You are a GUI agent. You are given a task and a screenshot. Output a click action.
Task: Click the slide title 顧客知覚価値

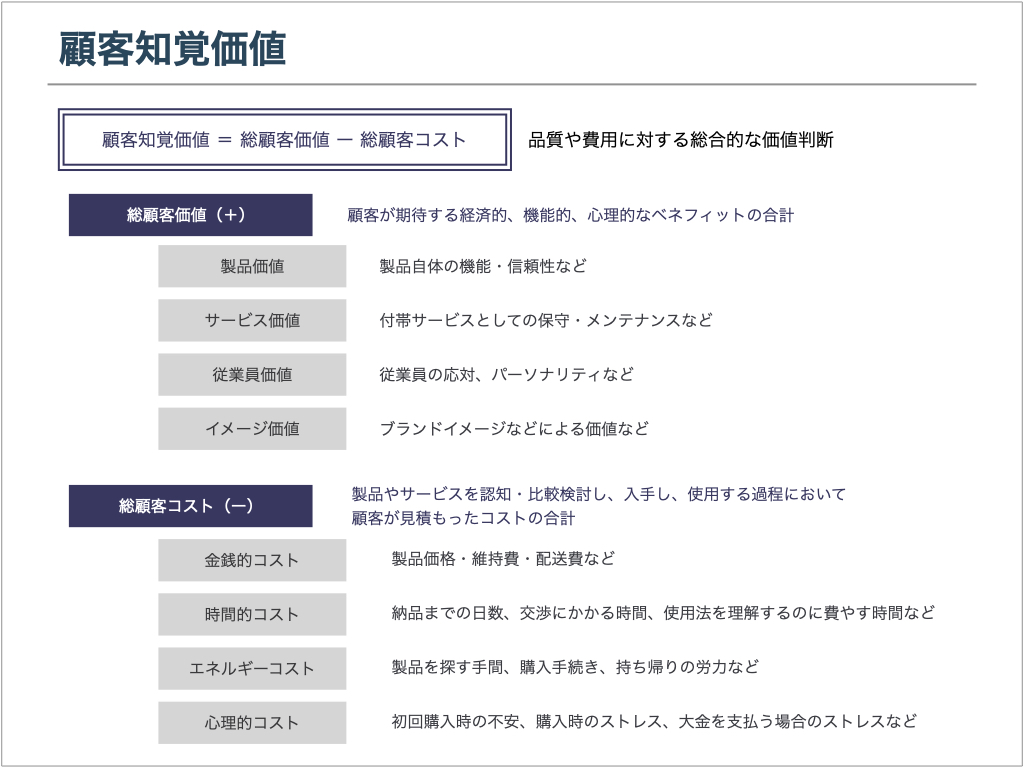(172, 49)
